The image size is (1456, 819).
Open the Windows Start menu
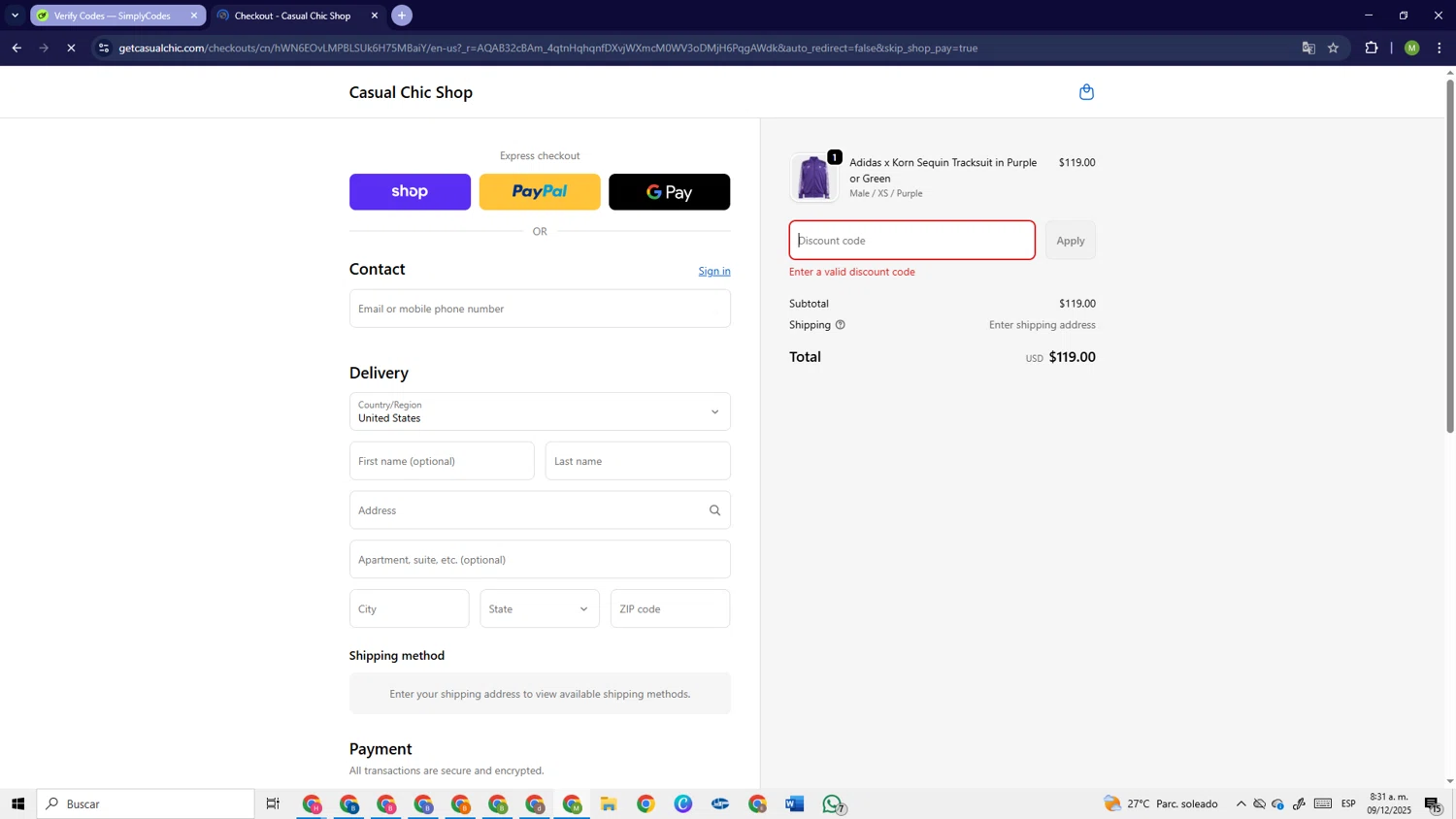pyautogui.click(x=17, y=803)
